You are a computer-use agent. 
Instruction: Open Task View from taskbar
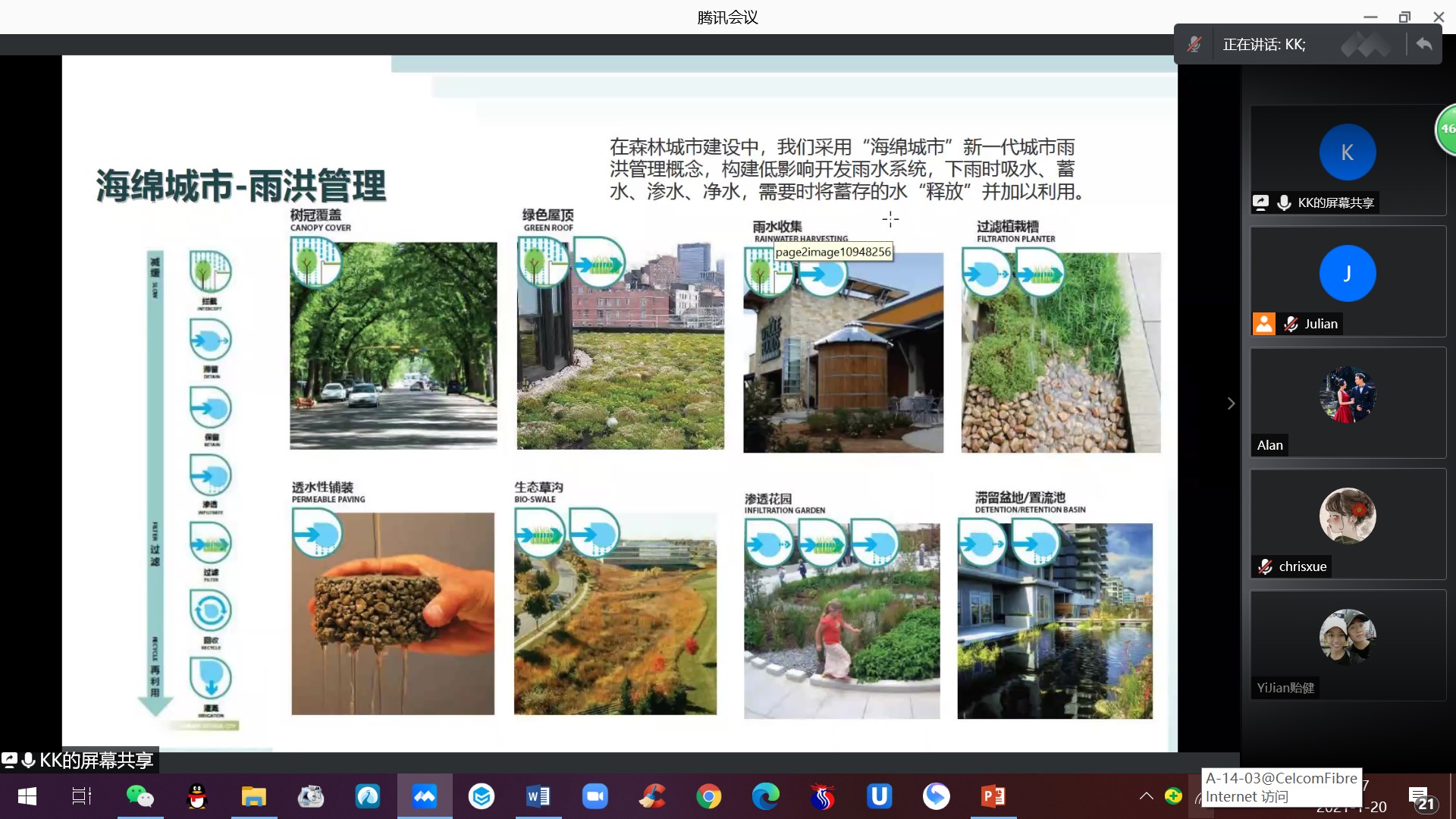(x=81, y=796)
